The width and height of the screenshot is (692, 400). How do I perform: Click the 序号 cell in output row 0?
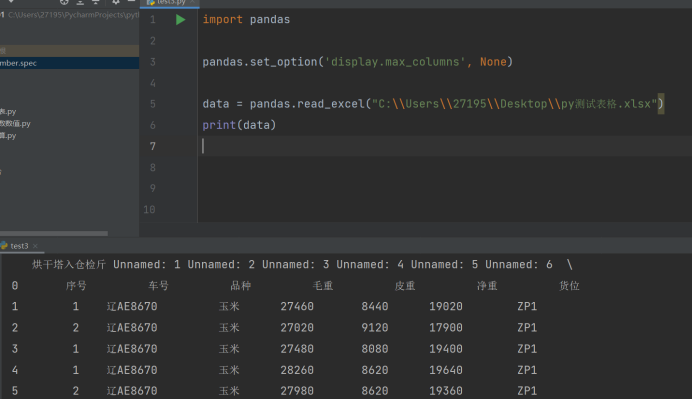point(76,286)
